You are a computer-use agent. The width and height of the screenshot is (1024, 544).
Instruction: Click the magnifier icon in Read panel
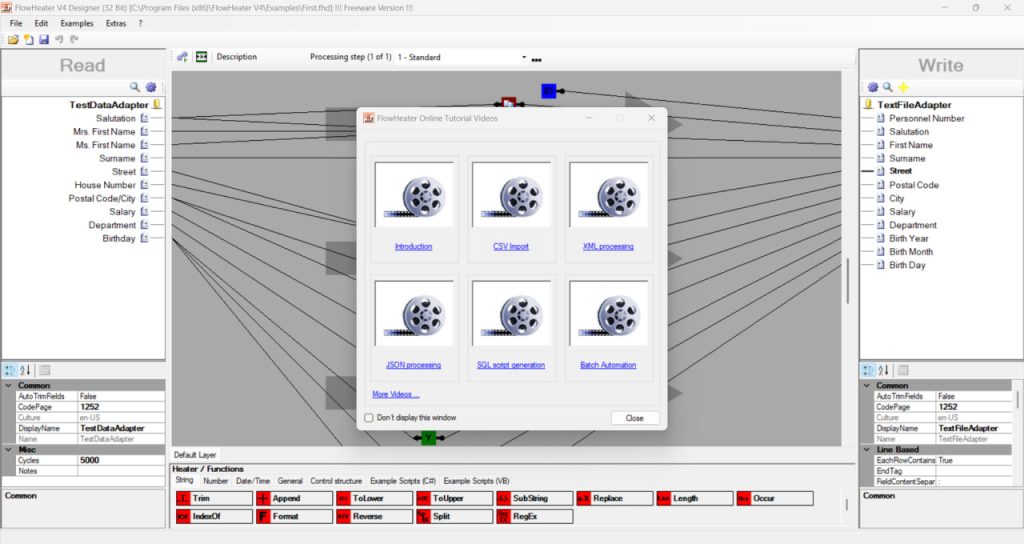point(135,87)
